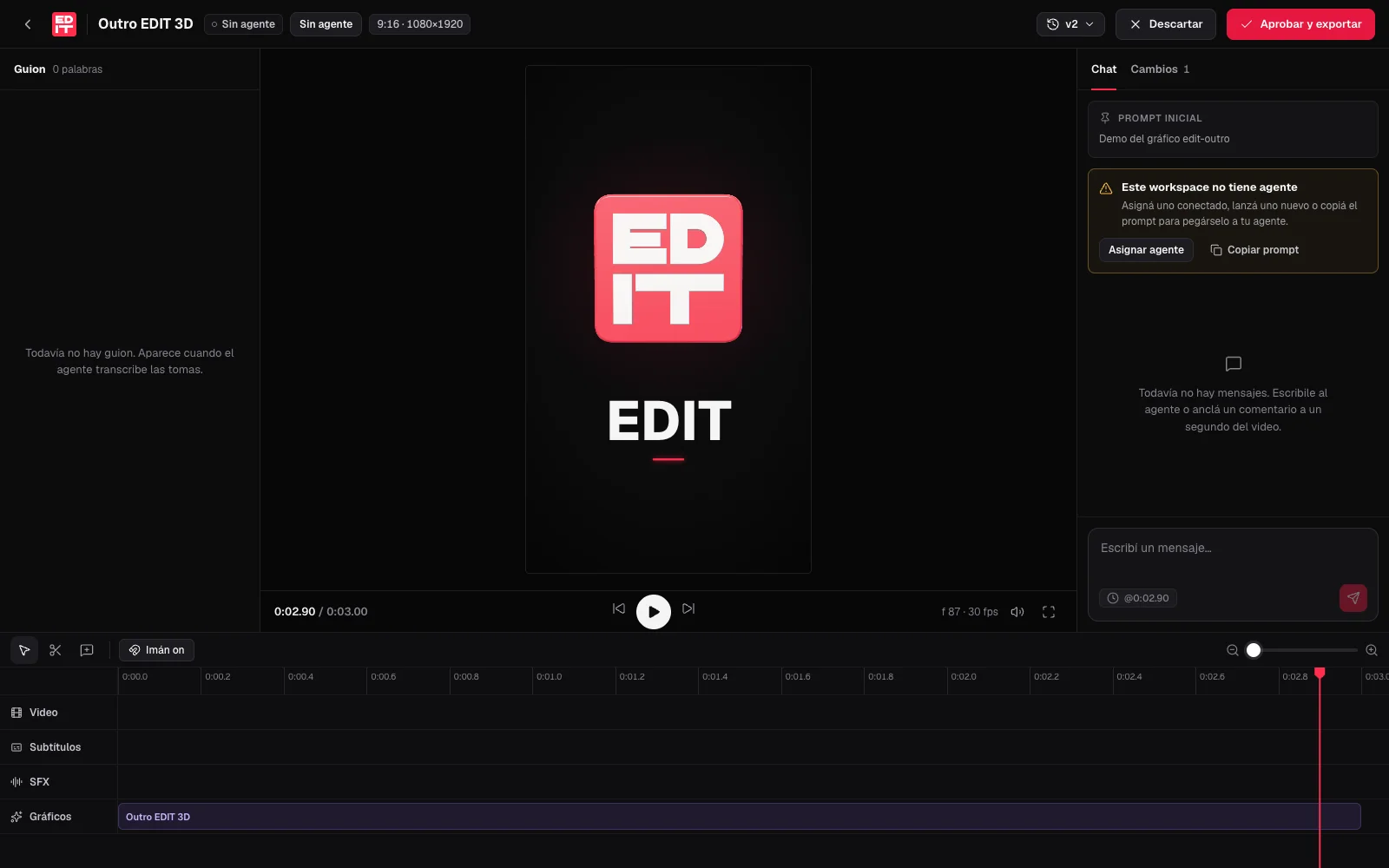The width and height of the screenshot is (1389, 868).
Task: Click the 0:02.90 current time display
Action: [294, 612]
